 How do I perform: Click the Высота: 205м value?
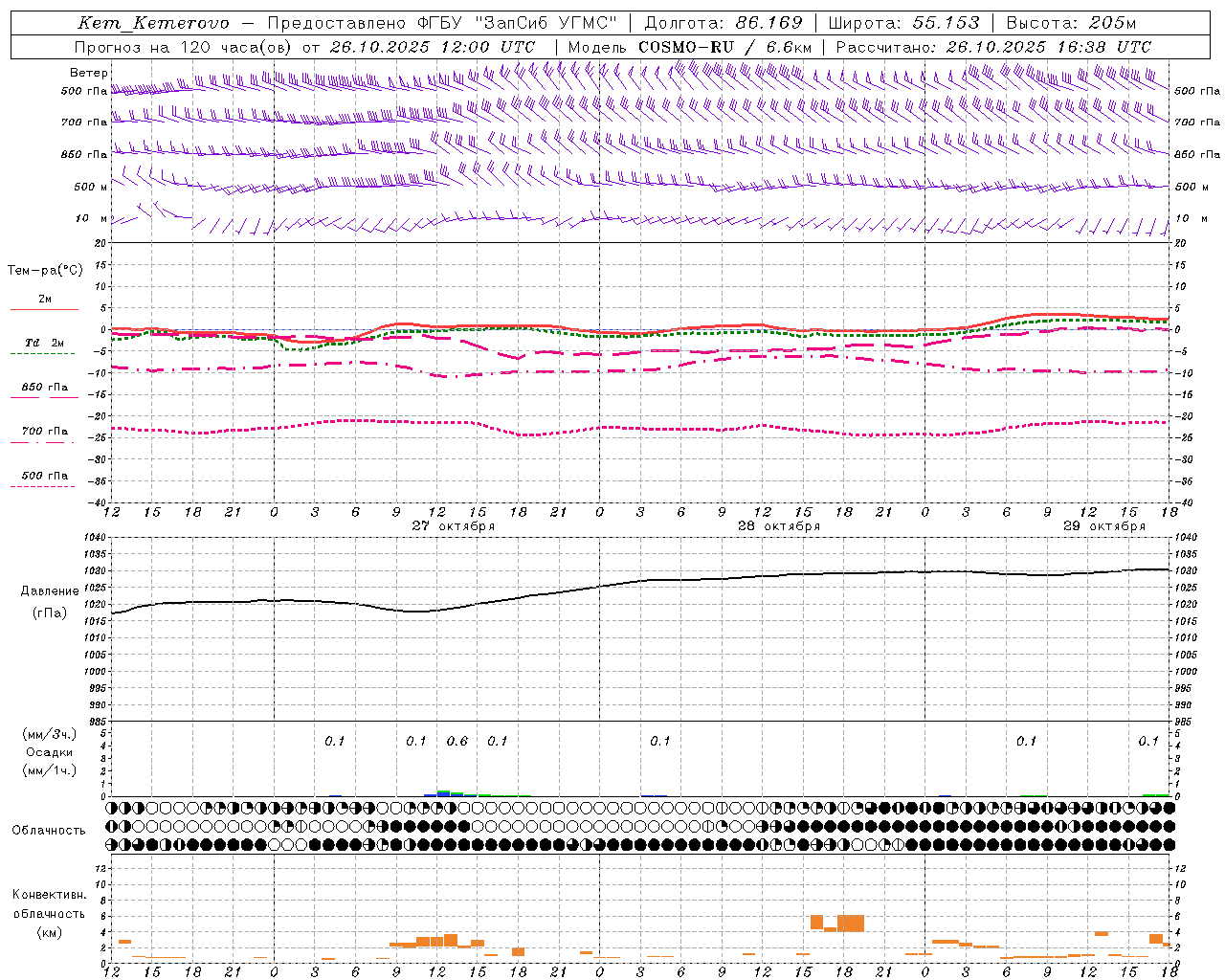pos(1071,23)
